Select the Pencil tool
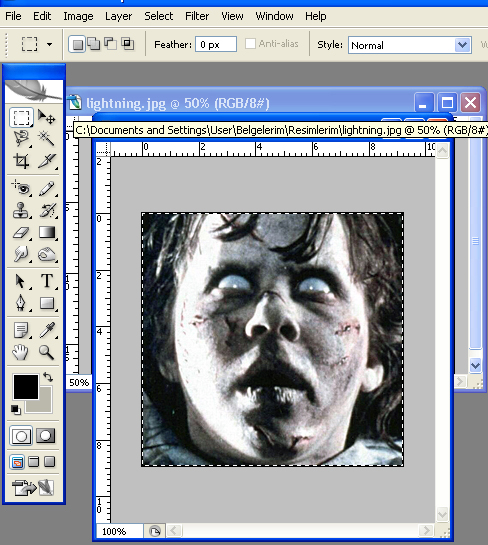The image size is (488, 545). (47, 188)
